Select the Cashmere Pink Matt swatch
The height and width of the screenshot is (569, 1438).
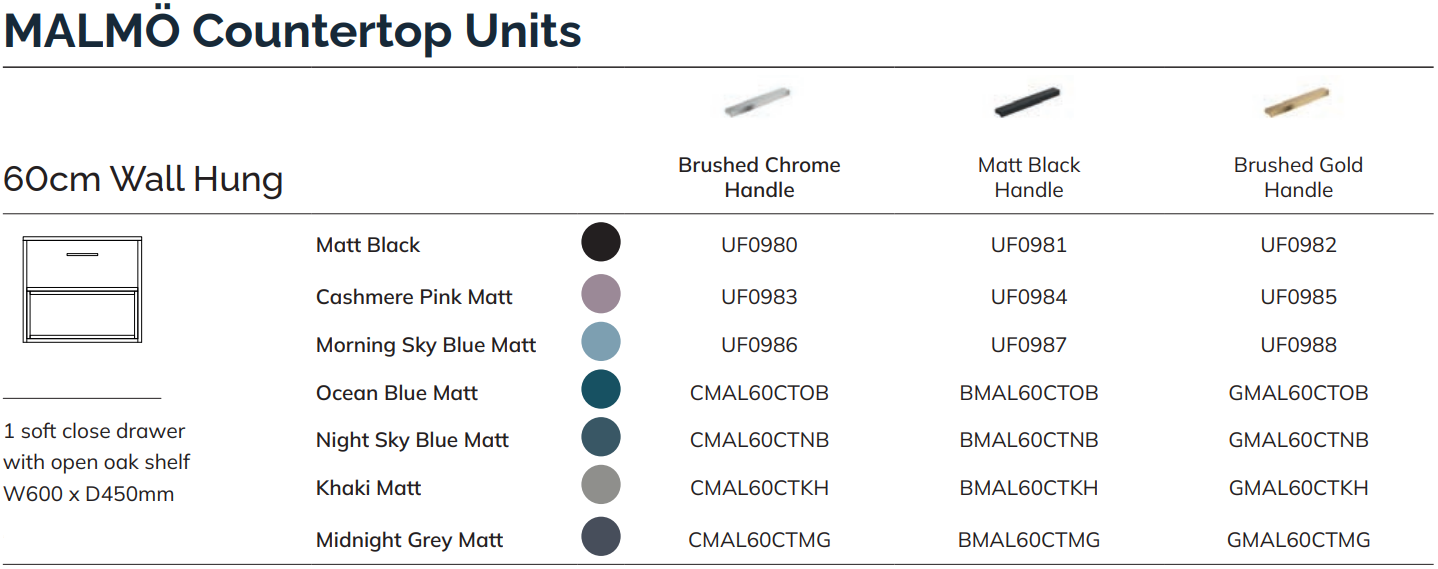[601, 295]
